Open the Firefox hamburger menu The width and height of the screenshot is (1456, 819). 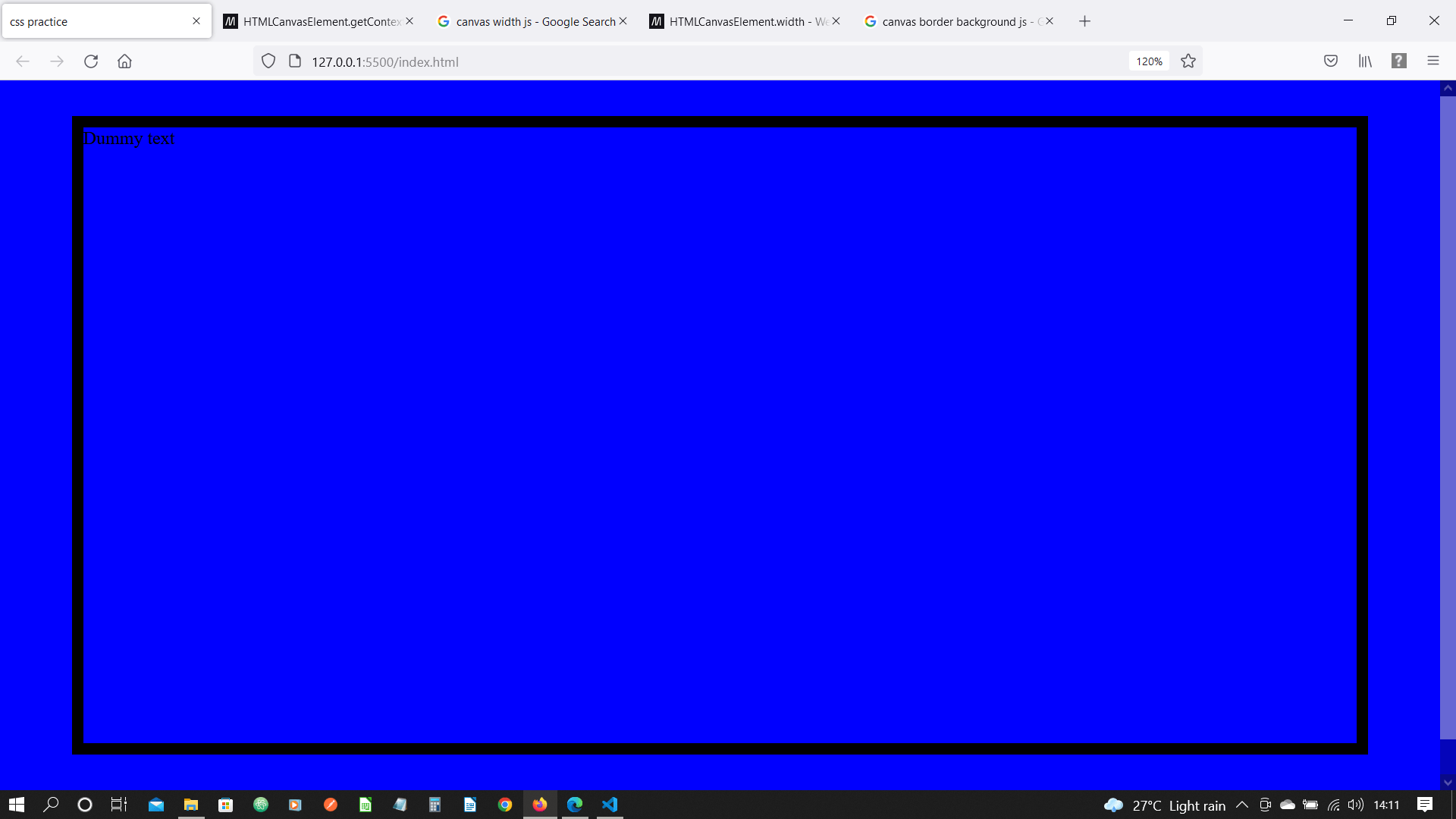(1432, 61)
